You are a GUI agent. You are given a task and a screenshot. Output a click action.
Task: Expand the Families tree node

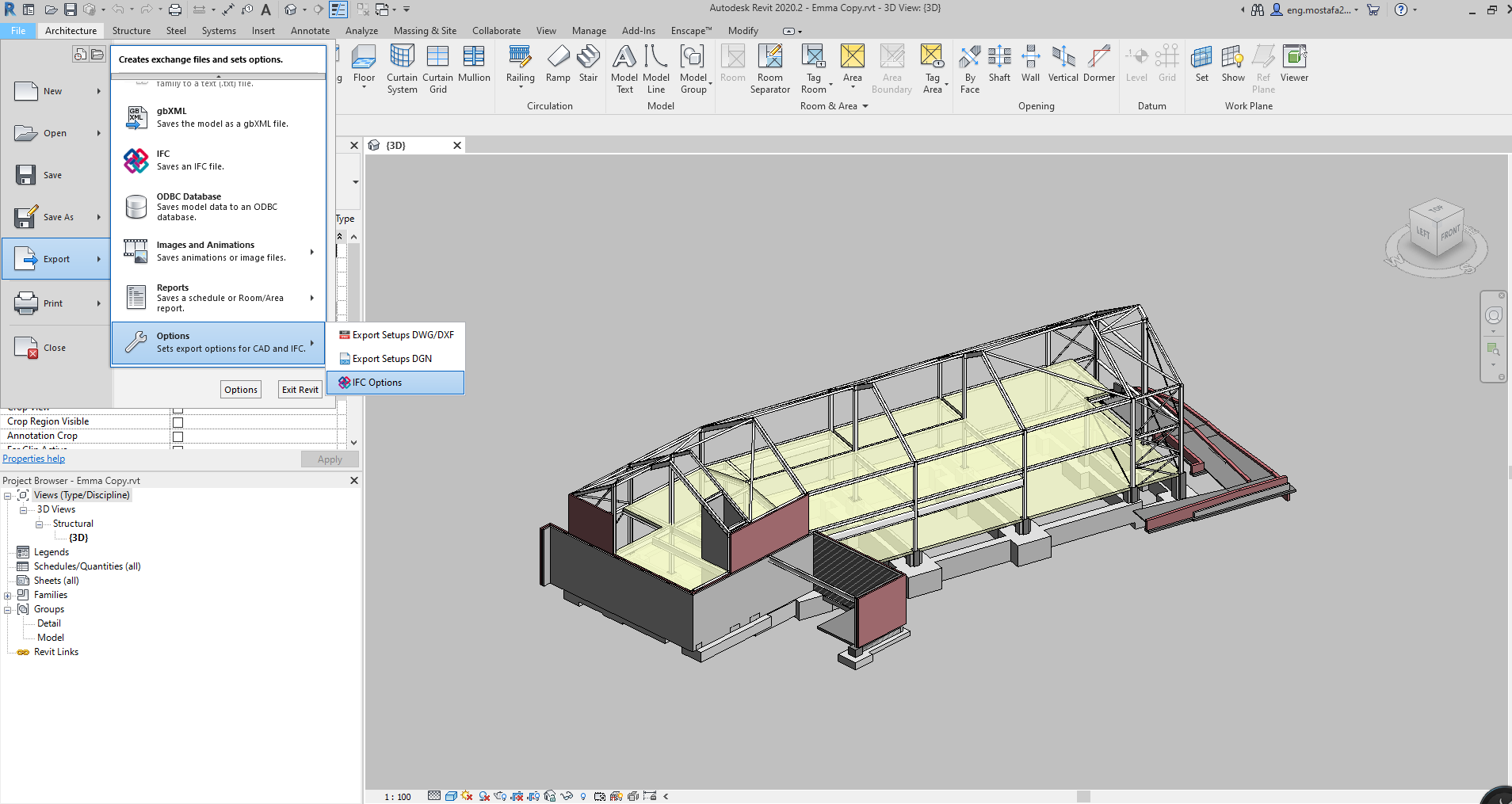8,596
